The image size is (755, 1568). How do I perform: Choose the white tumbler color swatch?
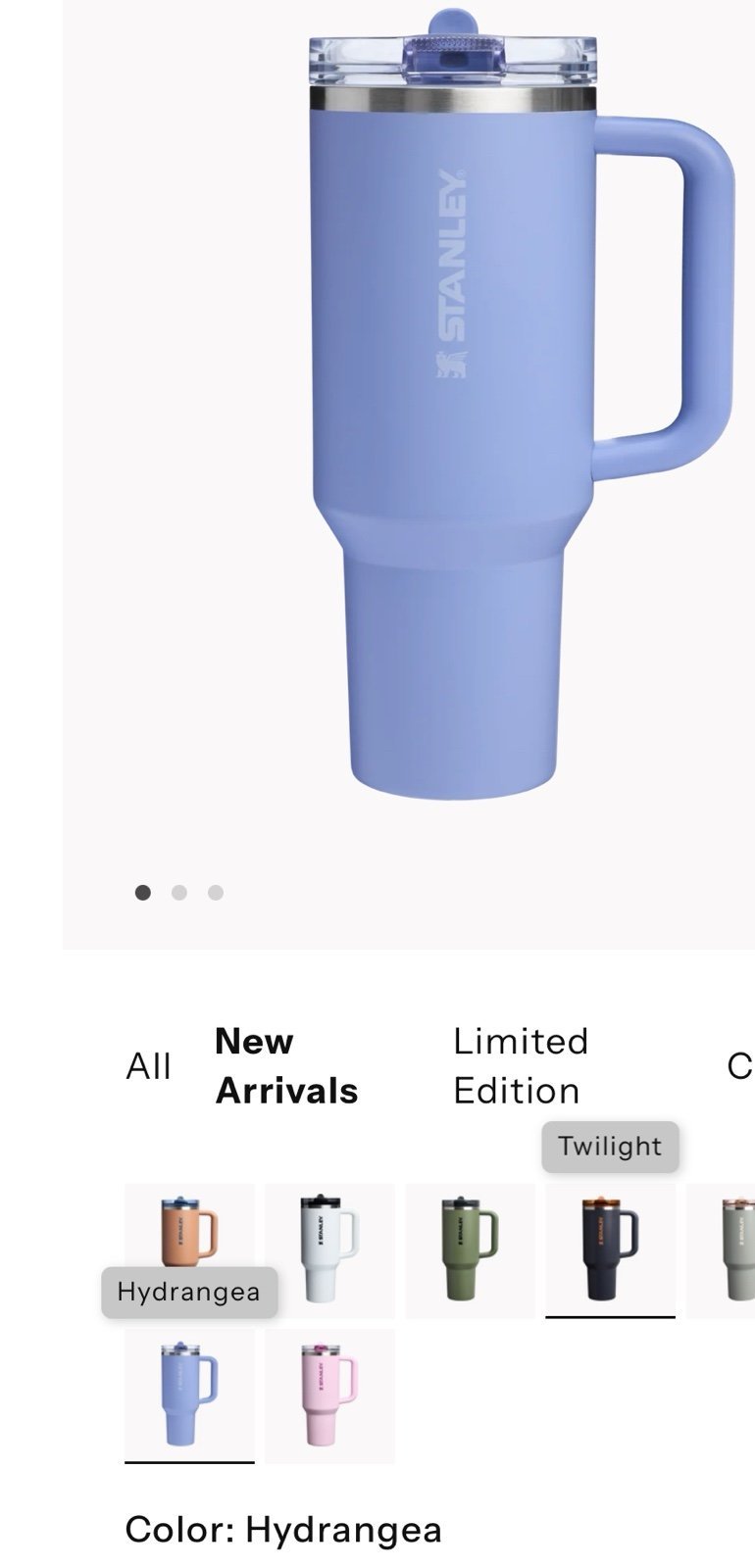click(329, 1250)
